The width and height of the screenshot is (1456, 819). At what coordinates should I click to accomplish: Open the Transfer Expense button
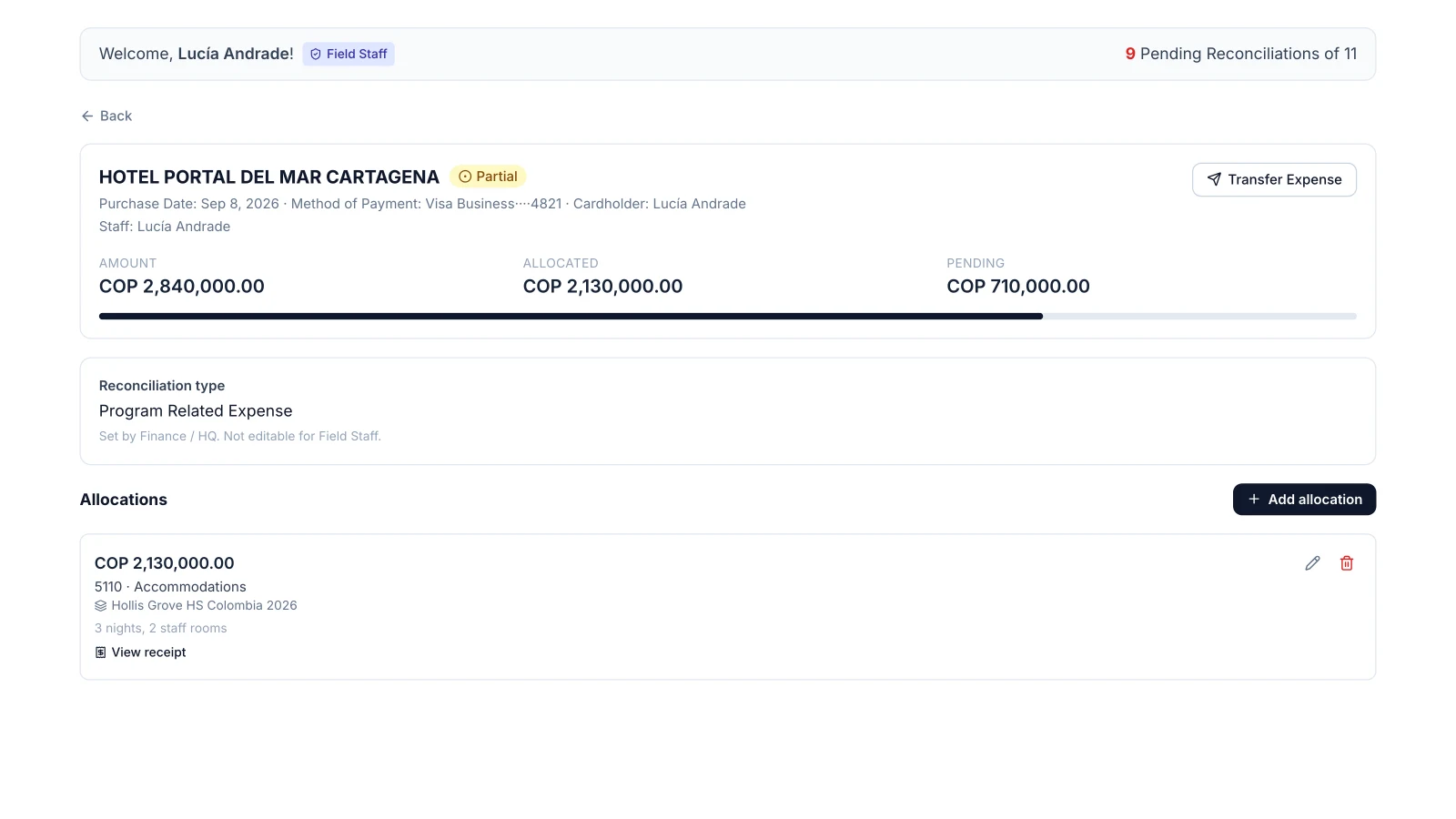point(1274,179)
